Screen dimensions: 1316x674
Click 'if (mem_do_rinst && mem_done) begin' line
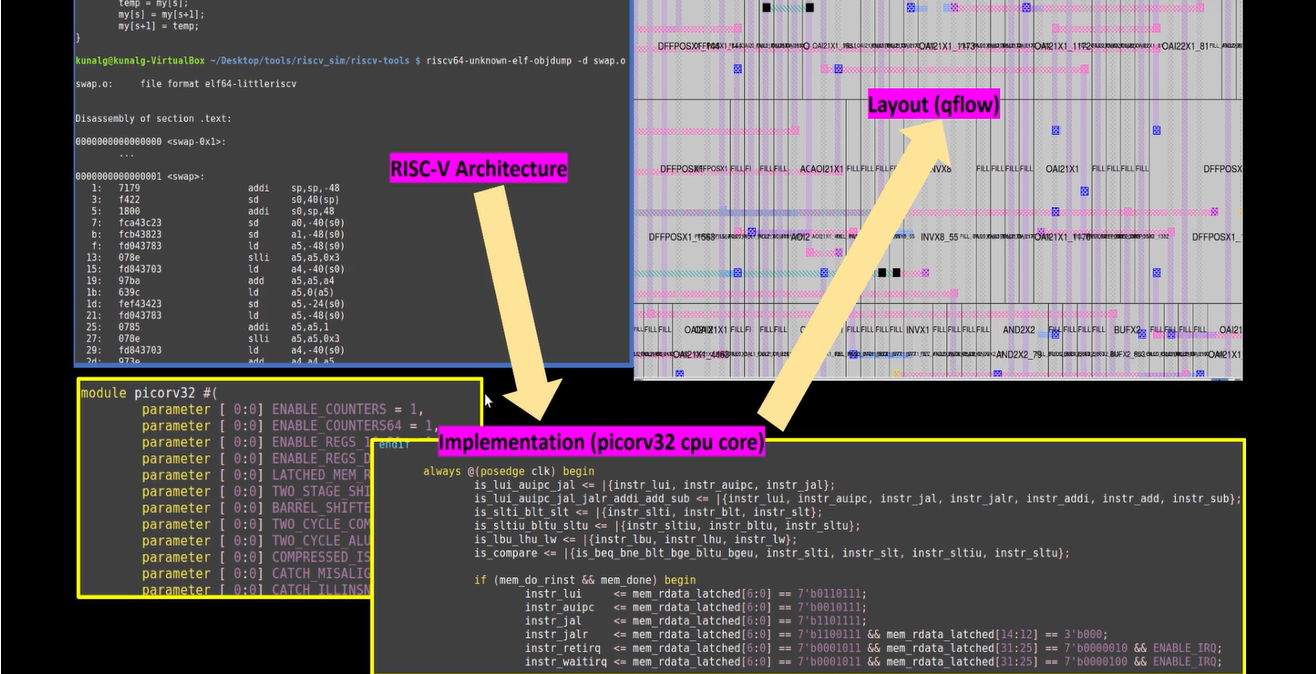tap(586, 580)
